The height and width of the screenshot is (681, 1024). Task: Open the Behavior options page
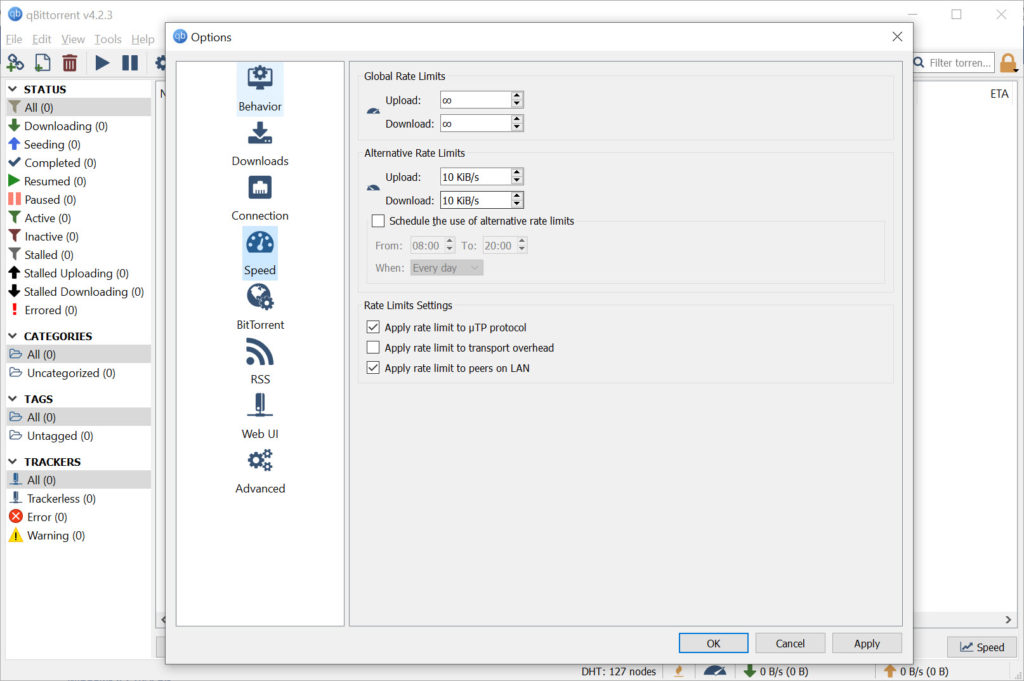pos(260,89)
